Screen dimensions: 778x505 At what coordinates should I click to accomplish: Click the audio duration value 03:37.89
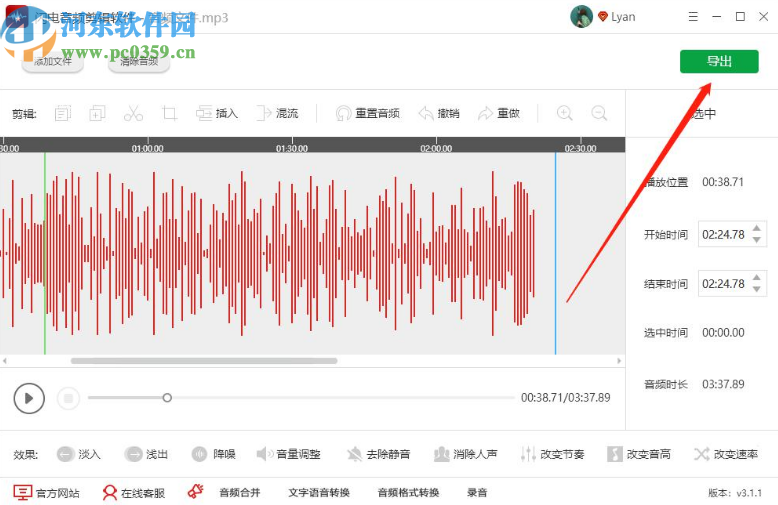tap(723, 384)
